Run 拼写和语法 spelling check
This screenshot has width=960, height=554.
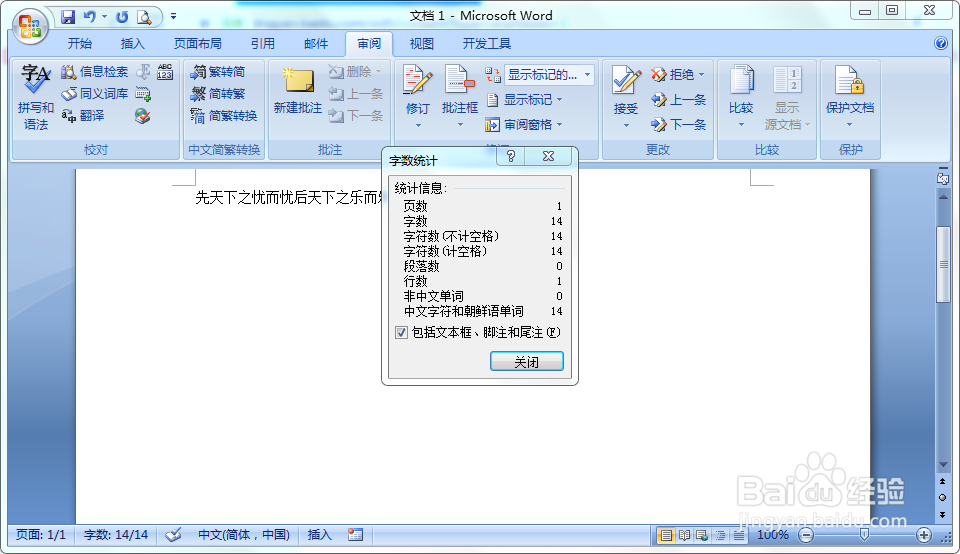tap(36, 97)
